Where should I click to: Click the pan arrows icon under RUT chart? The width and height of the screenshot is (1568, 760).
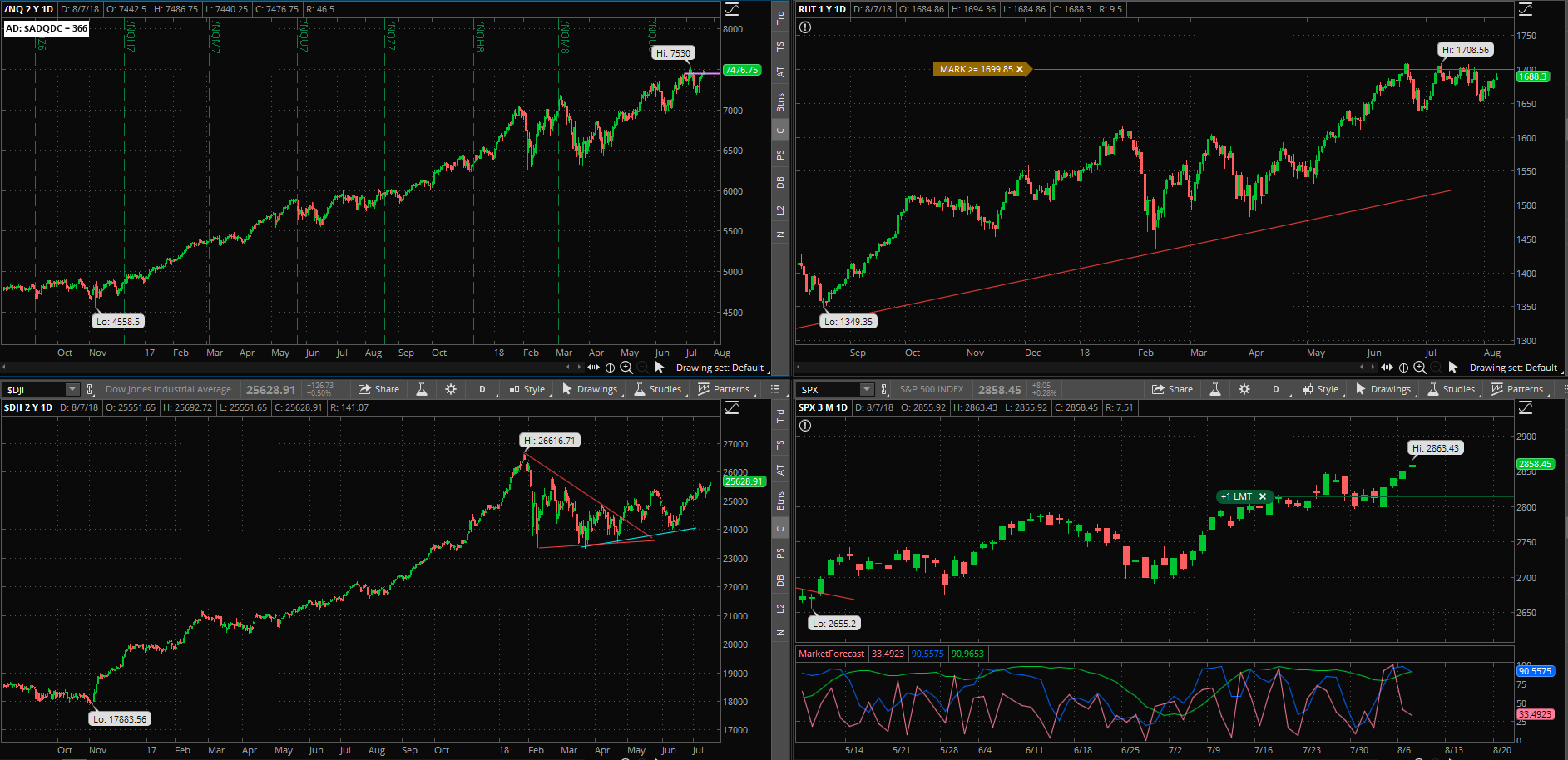(1387, 367)
